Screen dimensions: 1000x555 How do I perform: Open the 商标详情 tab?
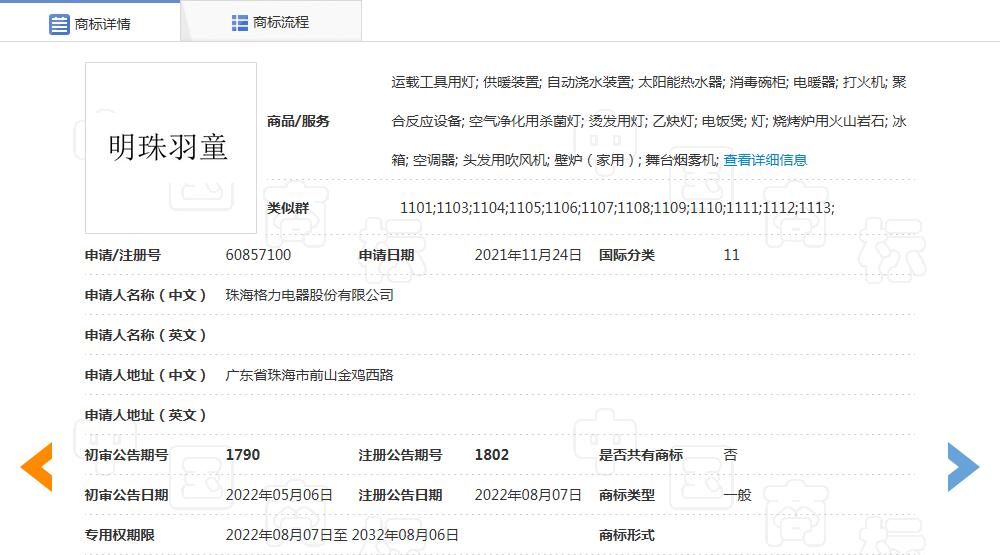pyautogui.click(x=90, y=24)
